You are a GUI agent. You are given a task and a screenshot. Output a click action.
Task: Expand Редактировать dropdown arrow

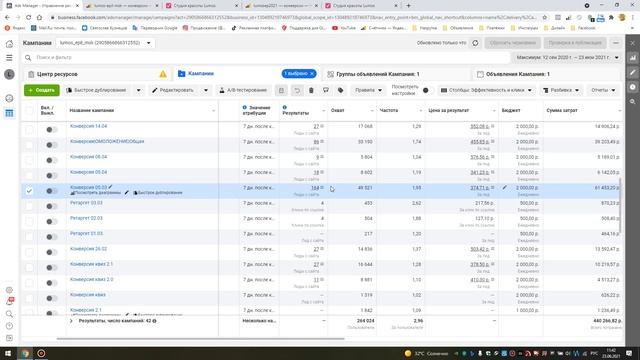coord(206,90)
